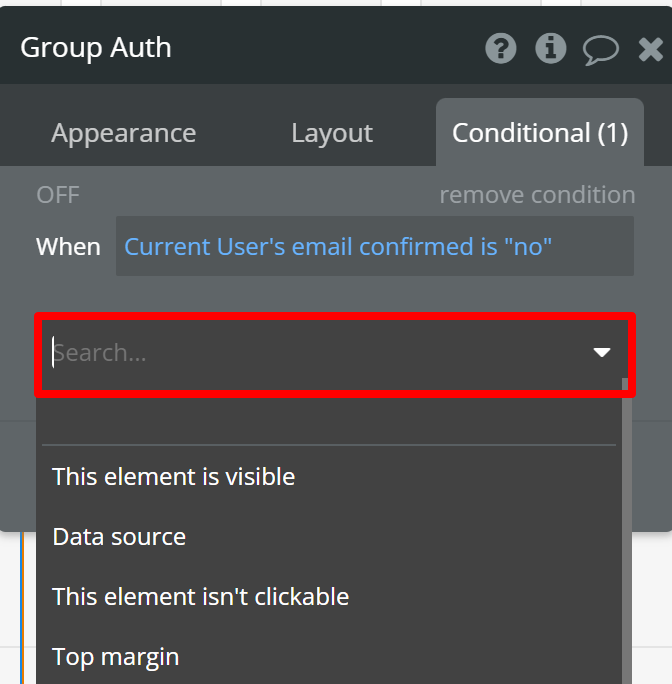Click the remove condition link
The image size is (672, 684).
pyautogui.click(x=537, y=195)
